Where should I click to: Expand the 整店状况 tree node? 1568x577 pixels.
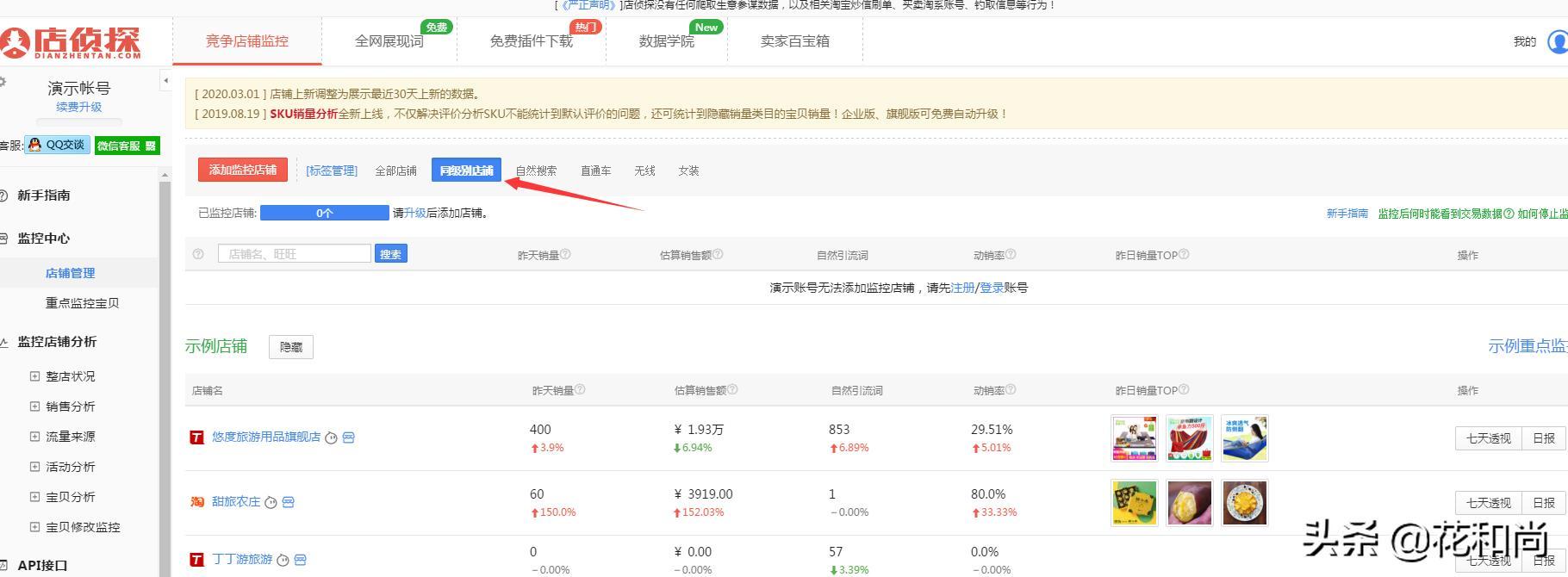34,375
